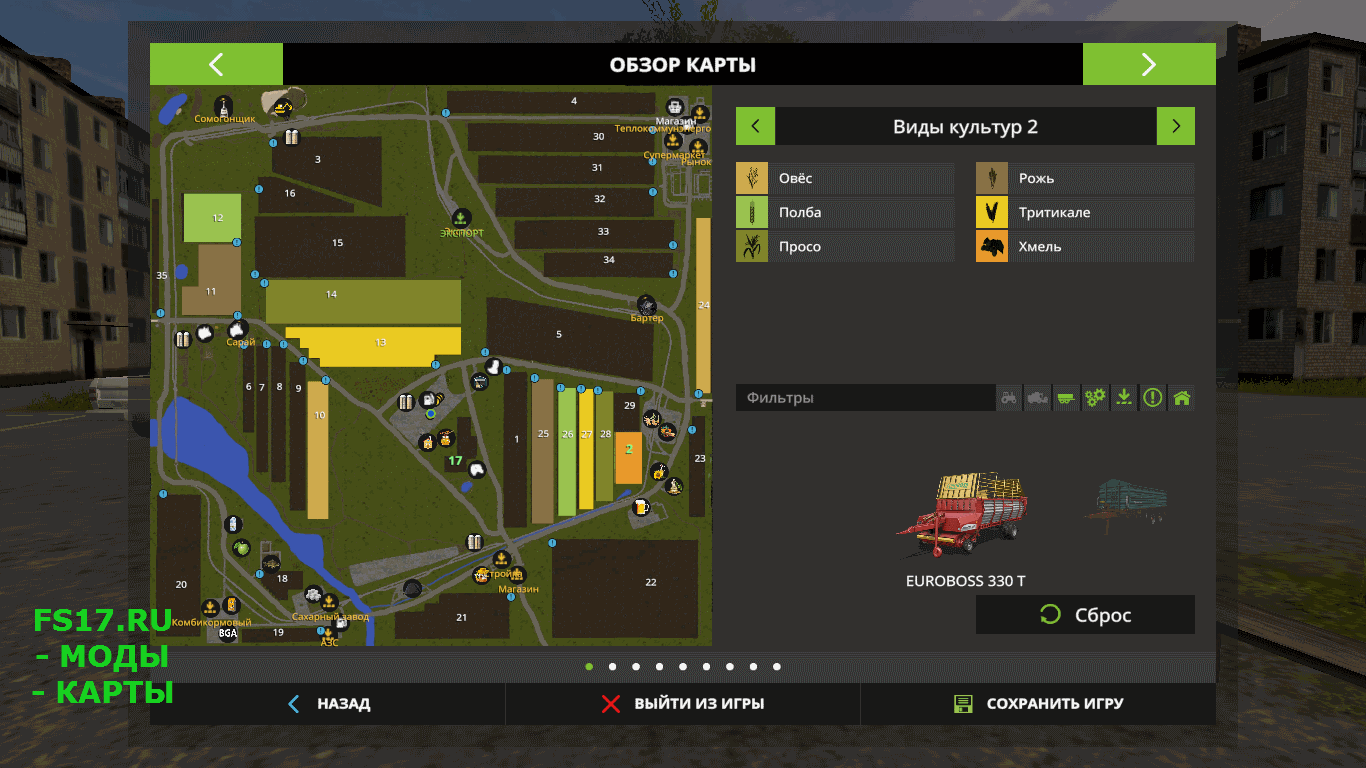Toggle the trailer tools filter
Viewport: 1366px width, 768px height.
(1067, 398)
